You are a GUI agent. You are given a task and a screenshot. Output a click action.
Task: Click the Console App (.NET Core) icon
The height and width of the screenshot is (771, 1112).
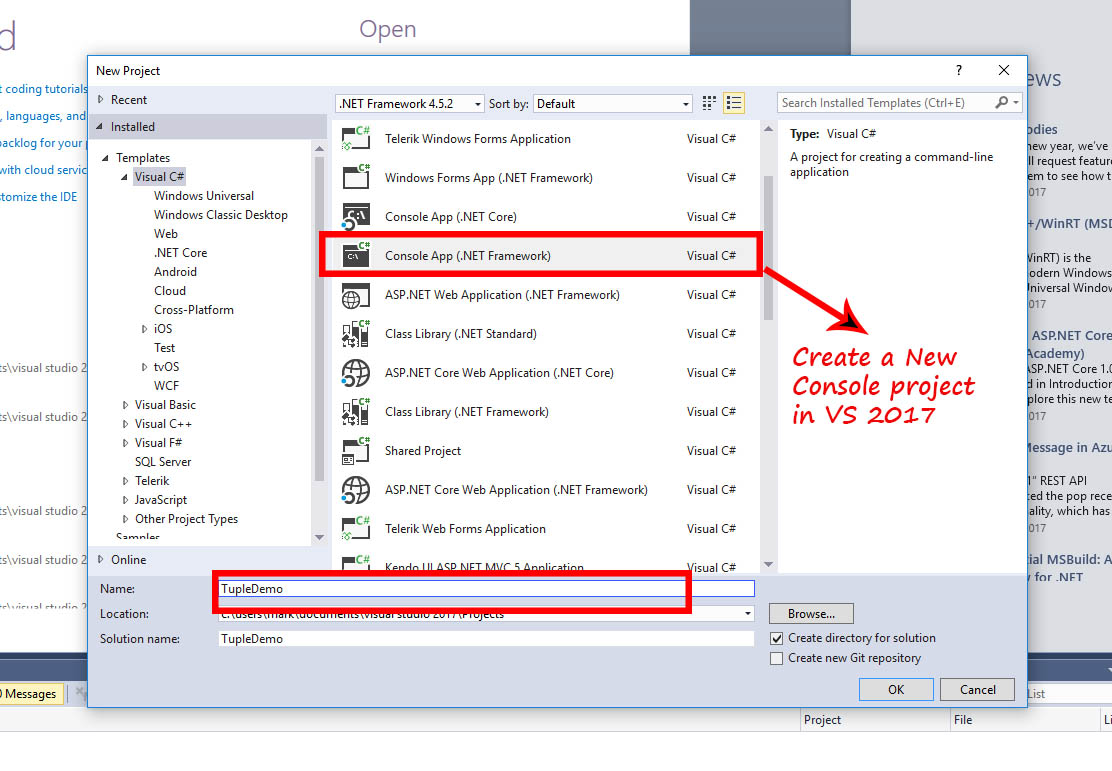pos(356,216)
